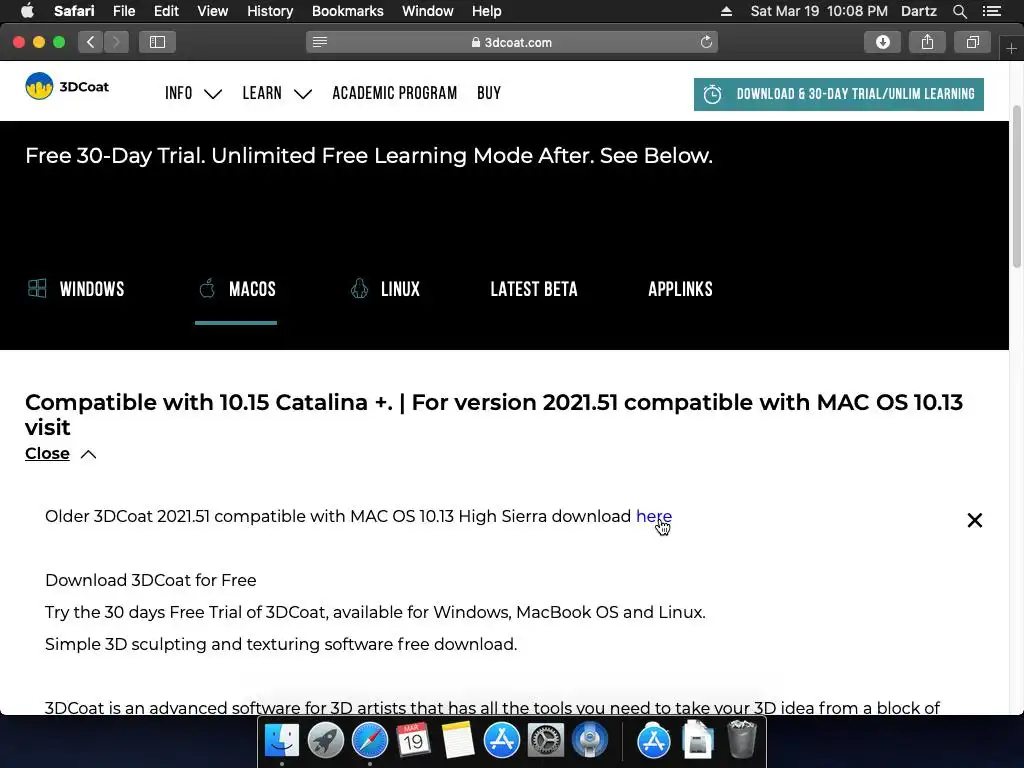Open the Trash in the Dock
The image size is (1024, 768).
click(x=742, y=739)
